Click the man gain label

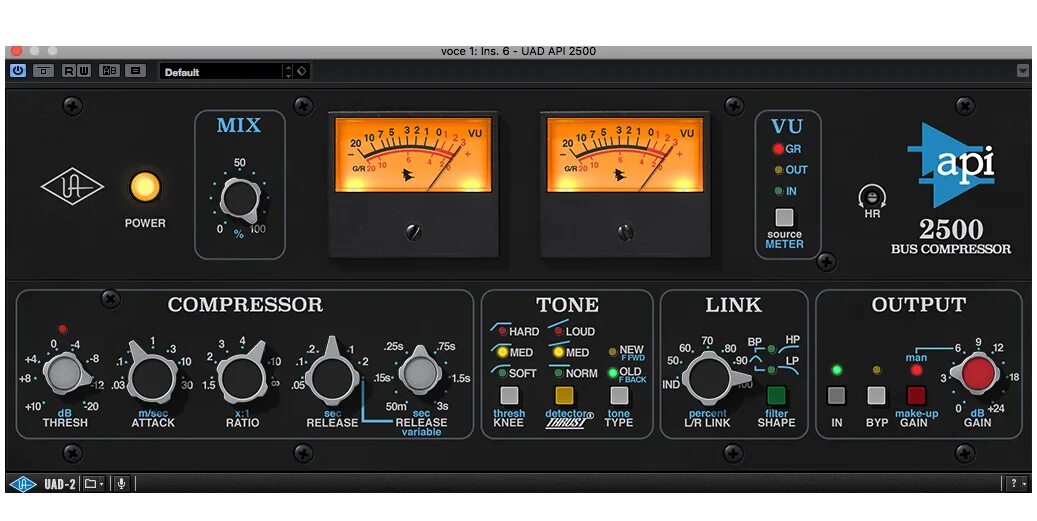point(916,358)
